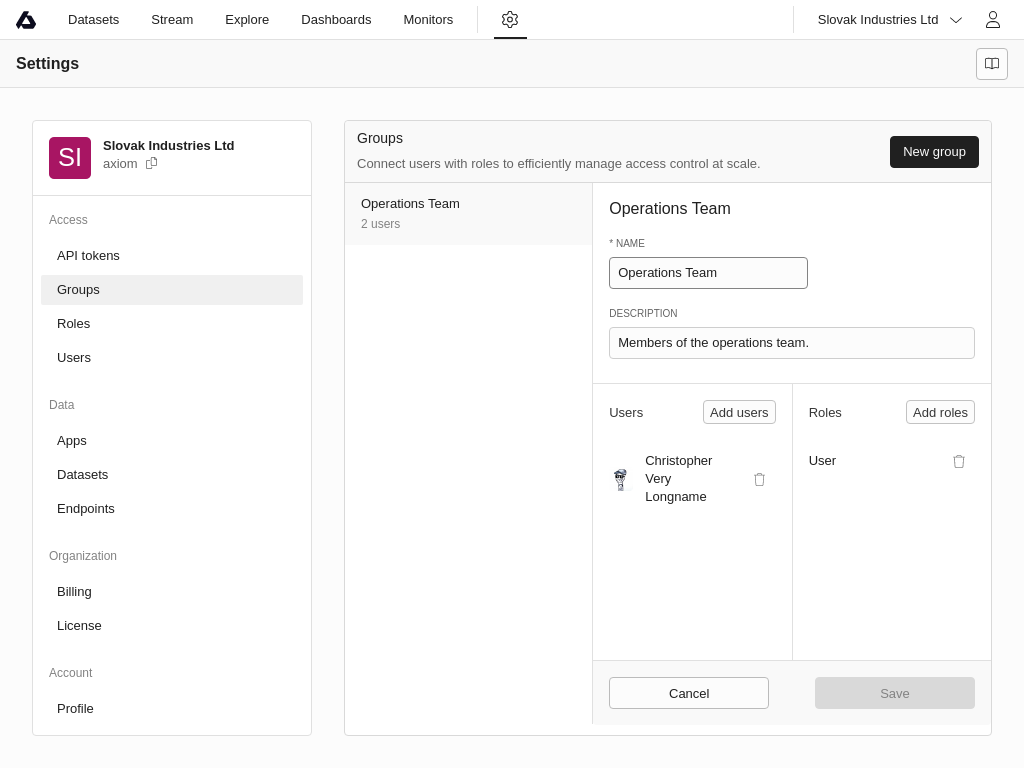Expand the Slovak Industries Ltd organization dropdown
This screenshot has height=768, width=1024.
[889, 20]
